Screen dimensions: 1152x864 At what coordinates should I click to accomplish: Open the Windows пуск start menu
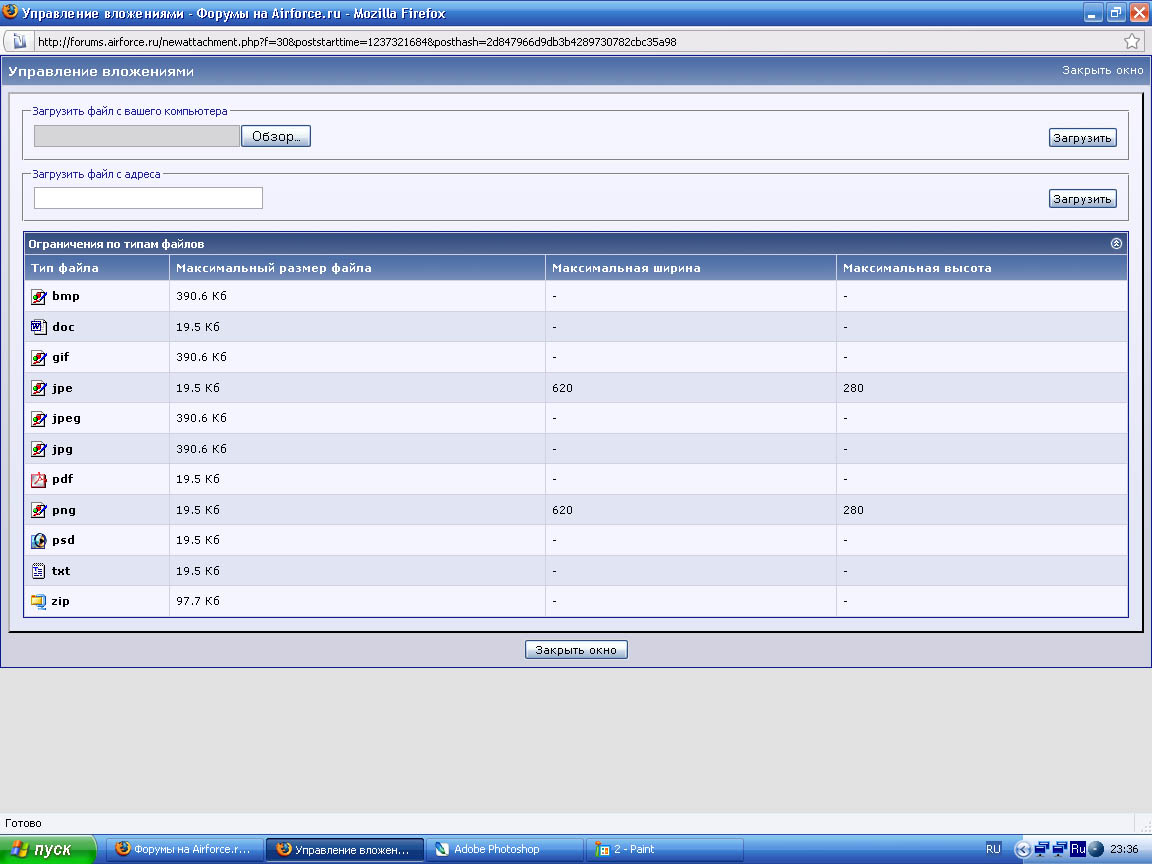tap(48, 849)
